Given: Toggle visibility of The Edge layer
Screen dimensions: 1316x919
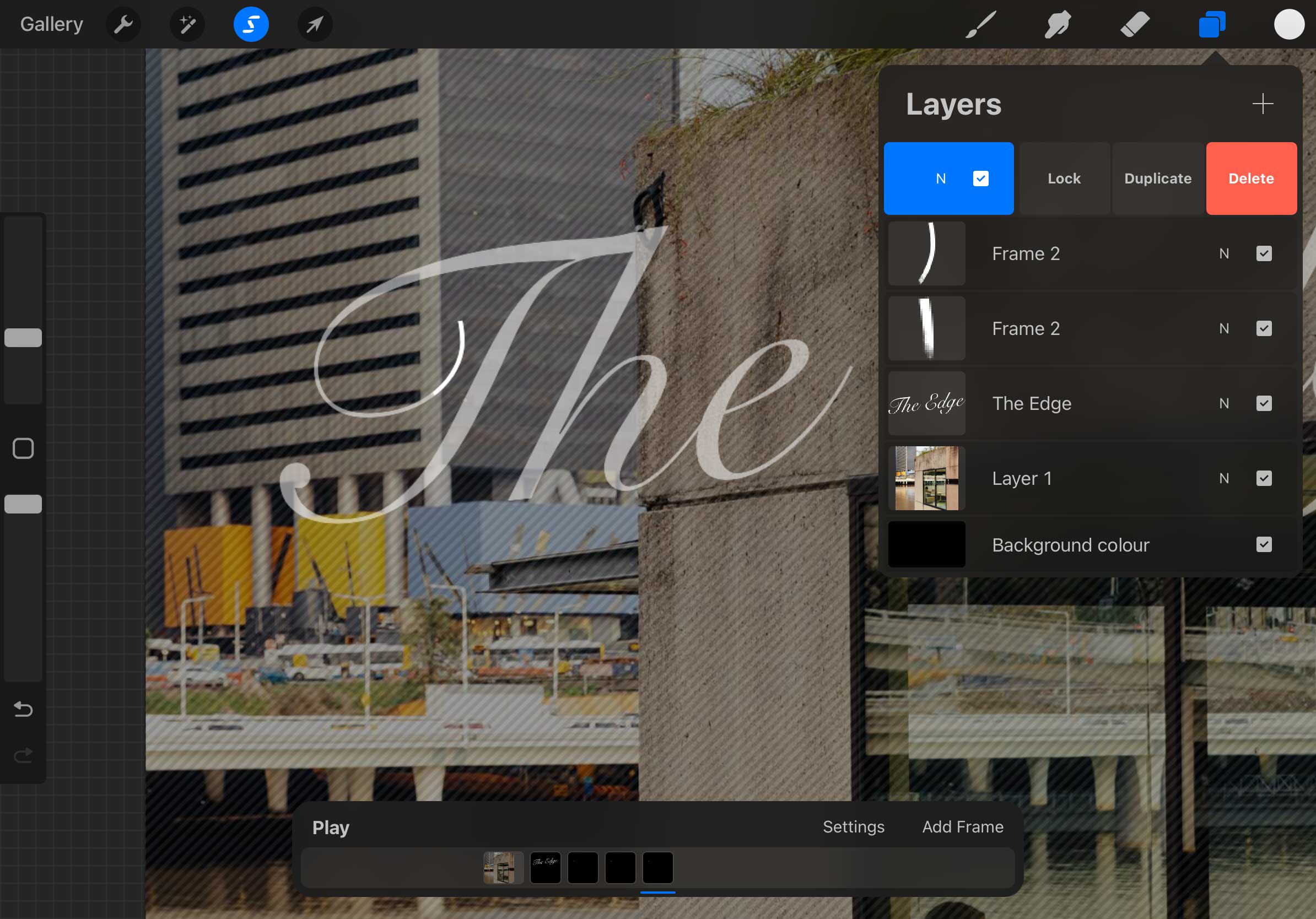Looking at the screenshot, I should [x=1264, y=403].
